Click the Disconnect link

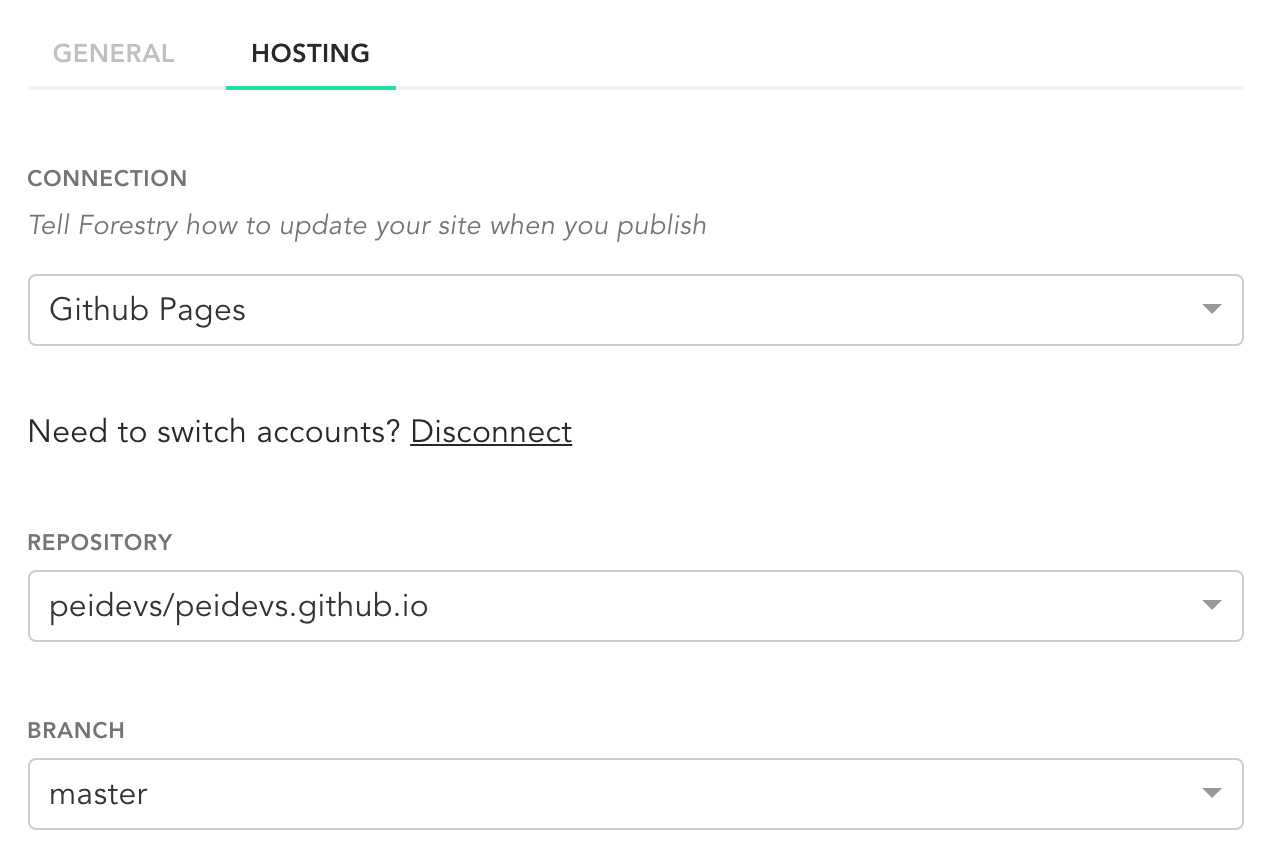[491, 431]
